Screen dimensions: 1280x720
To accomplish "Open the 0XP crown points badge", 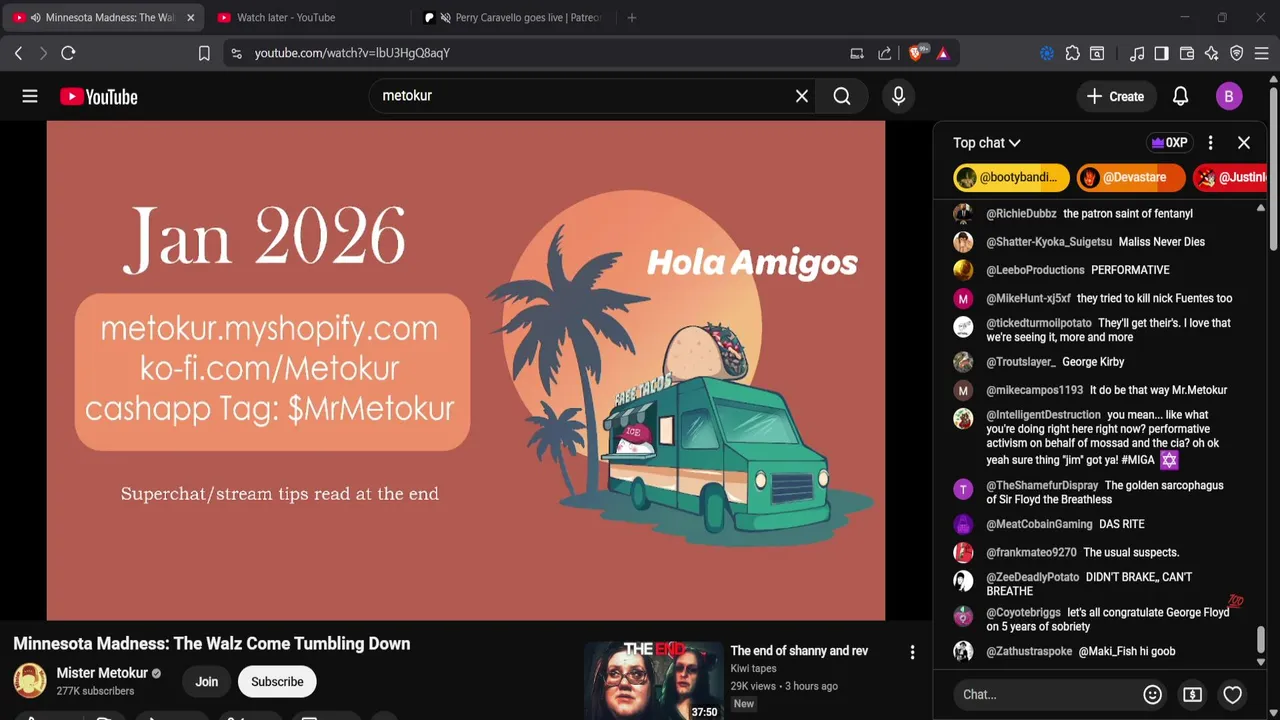I will [x=1169, y=143].
